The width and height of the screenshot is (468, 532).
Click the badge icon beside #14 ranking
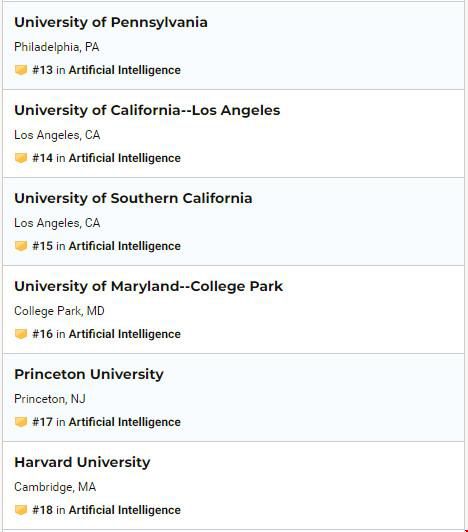click(21, 158)
